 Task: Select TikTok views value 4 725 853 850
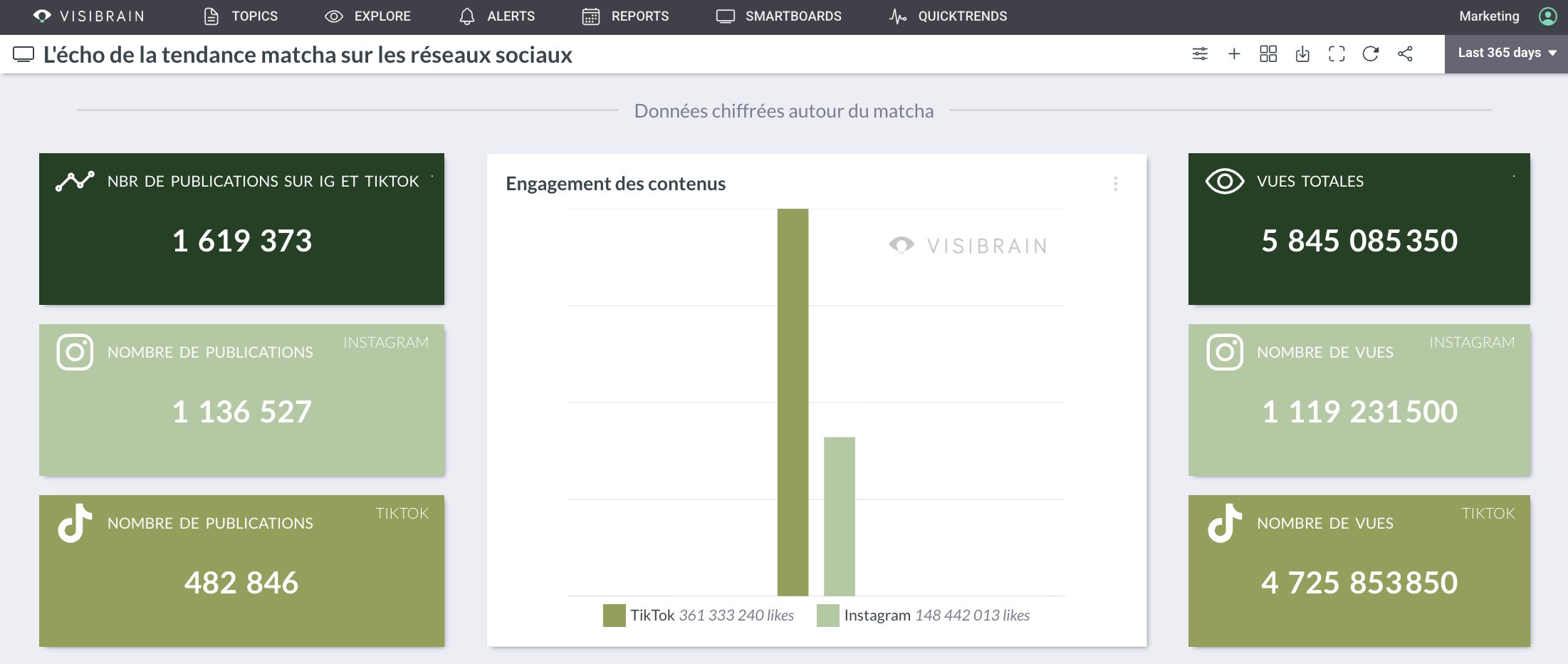(1359, 583)
